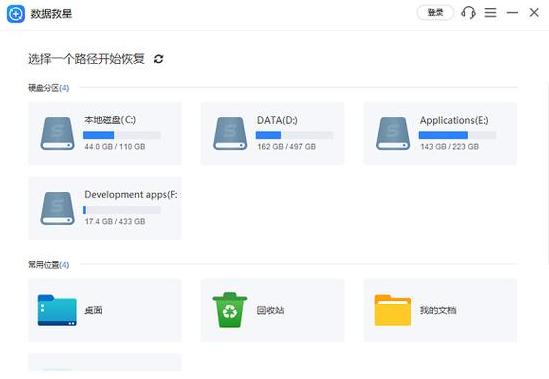Click the 162 GB / 497 GB text

286,147
